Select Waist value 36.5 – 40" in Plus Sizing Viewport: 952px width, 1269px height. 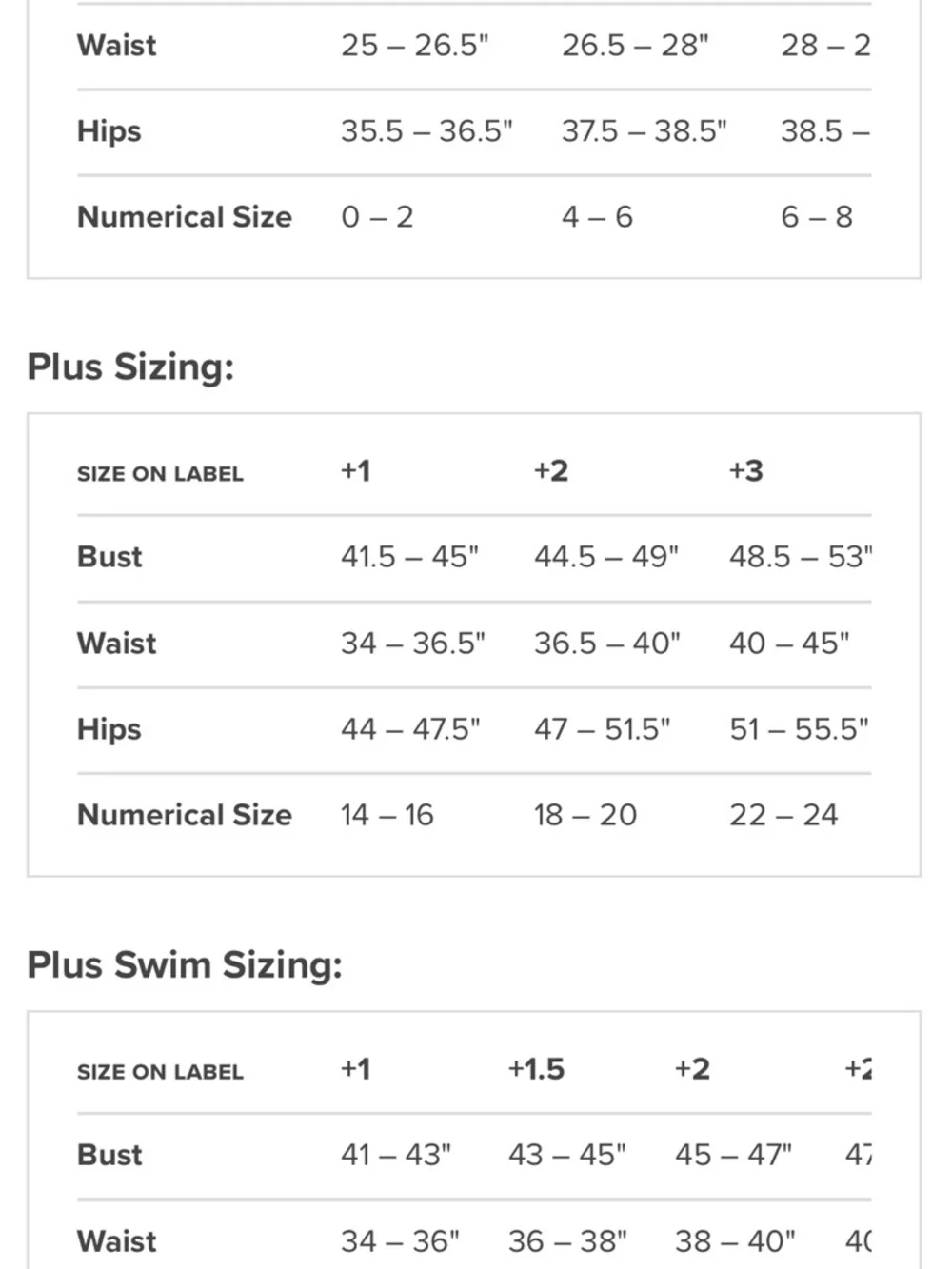point(607,644)
